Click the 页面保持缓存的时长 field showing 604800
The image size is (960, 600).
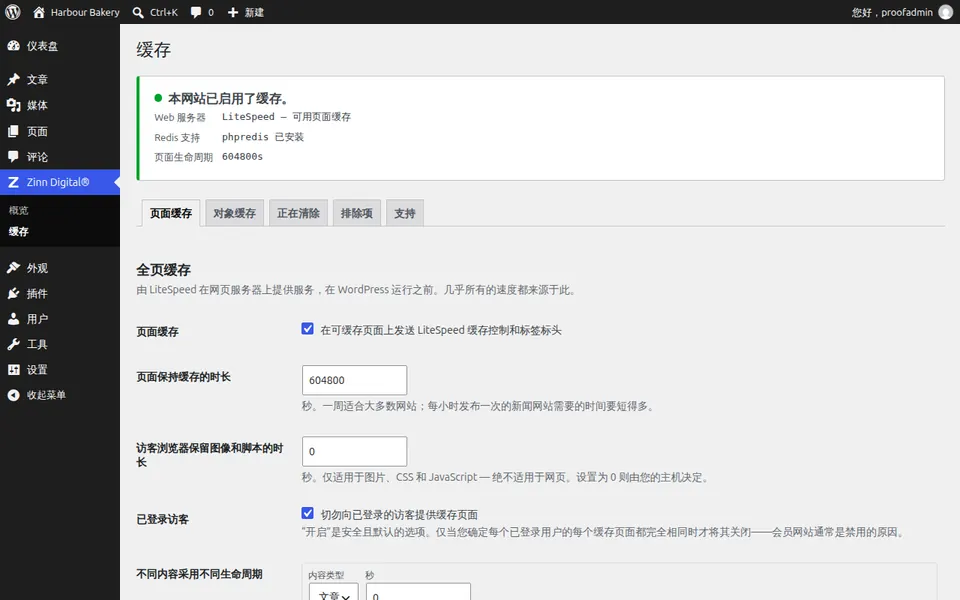pyautogui.click(x=354, y=380)
